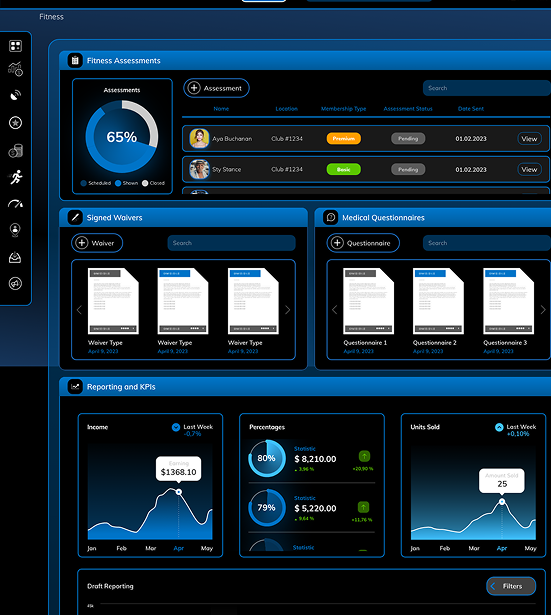Select Apr on the Units Sold chart axis
The image size is (551, 615).
(502, 548)
